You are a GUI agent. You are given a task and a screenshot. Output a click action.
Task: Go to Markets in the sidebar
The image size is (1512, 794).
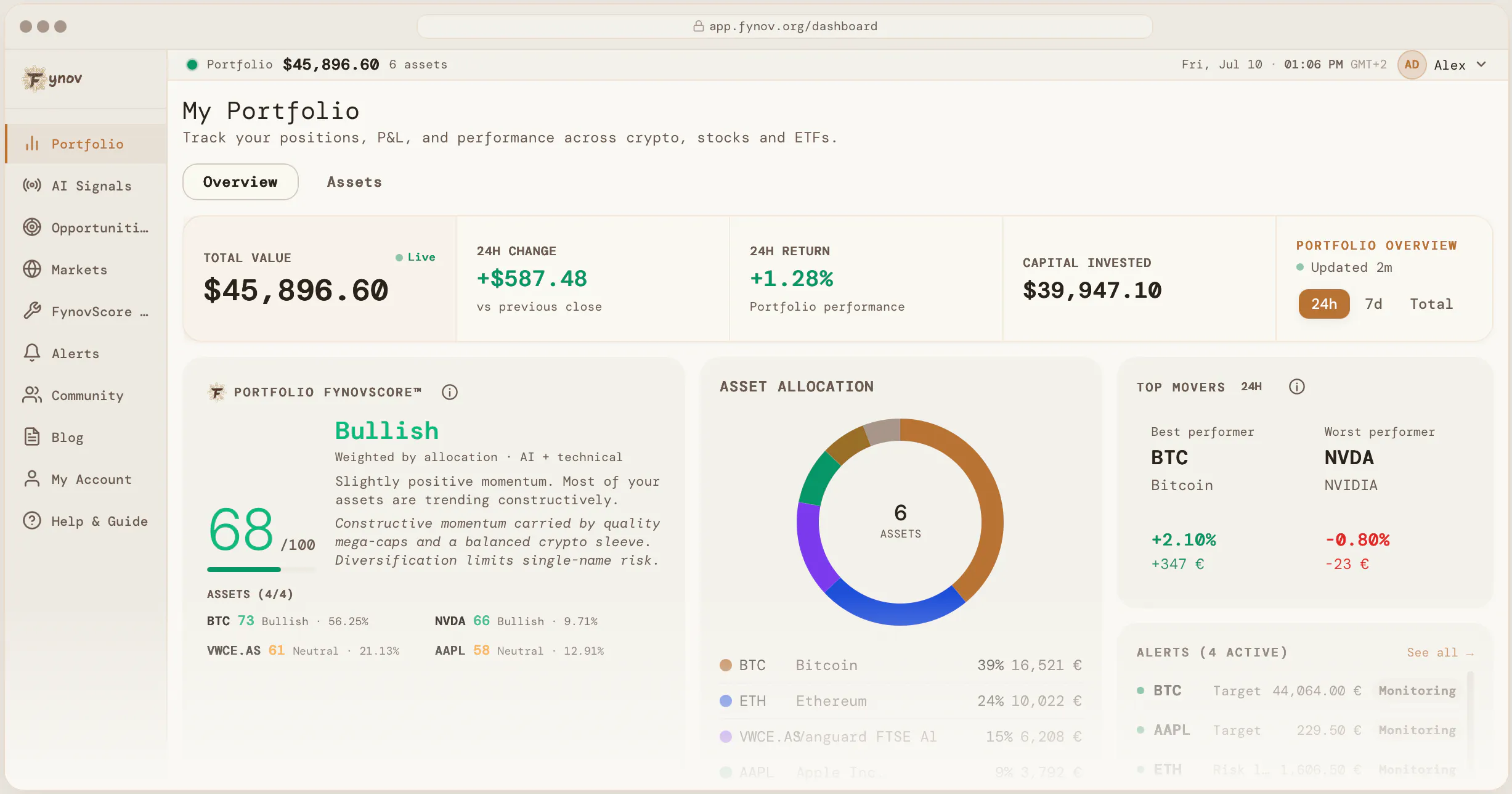[x=86, y=269]
